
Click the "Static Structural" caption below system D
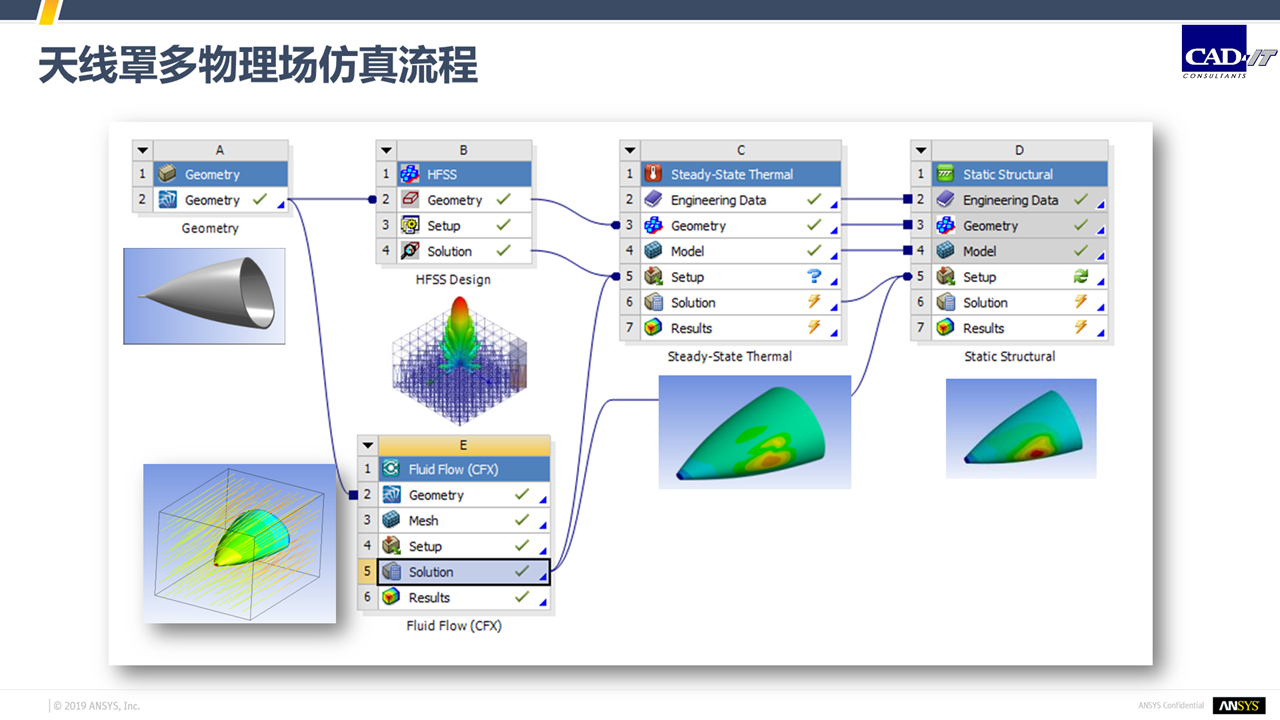coord(1010,356)
